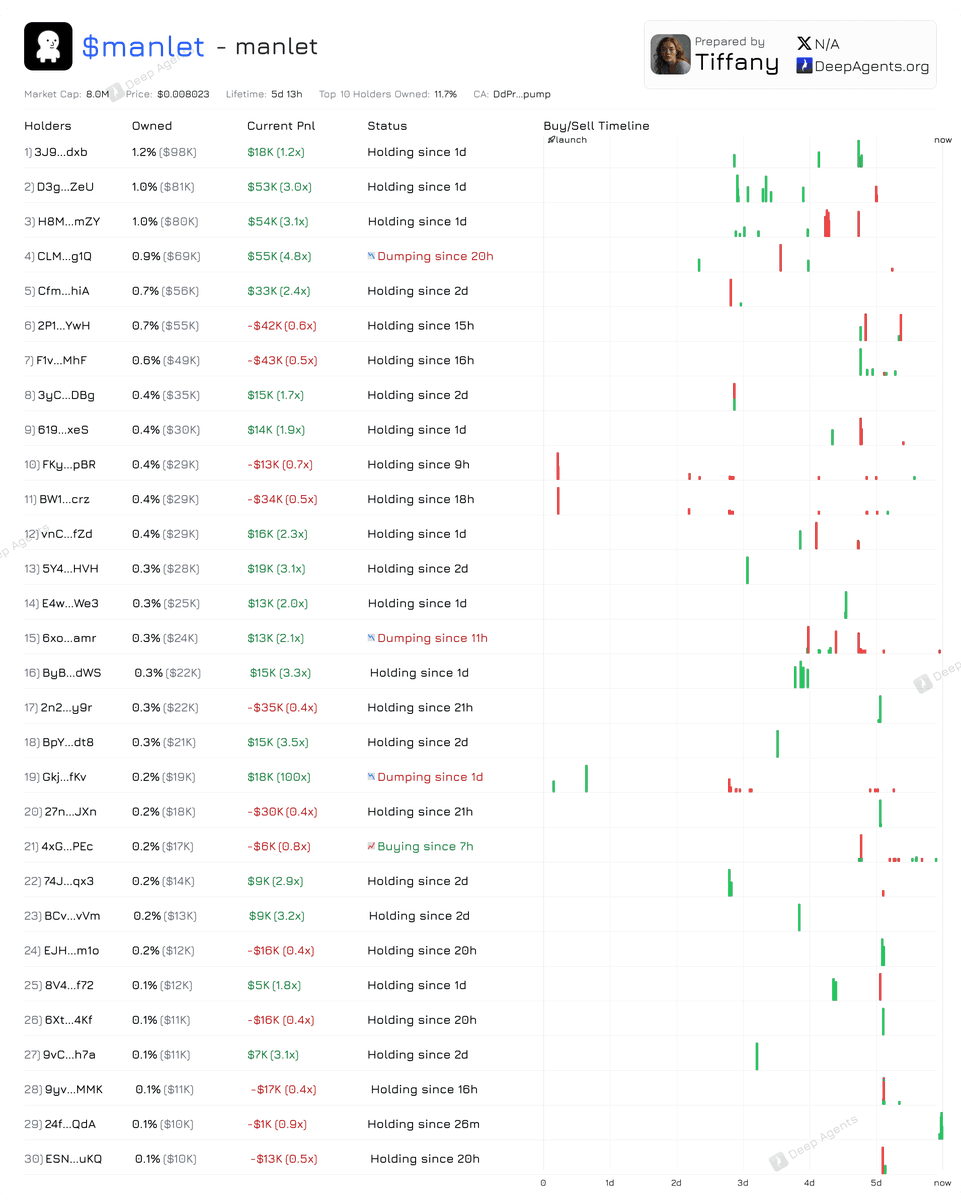
Task: Open holder 619...xeS address
Action: tap(63, 430)
